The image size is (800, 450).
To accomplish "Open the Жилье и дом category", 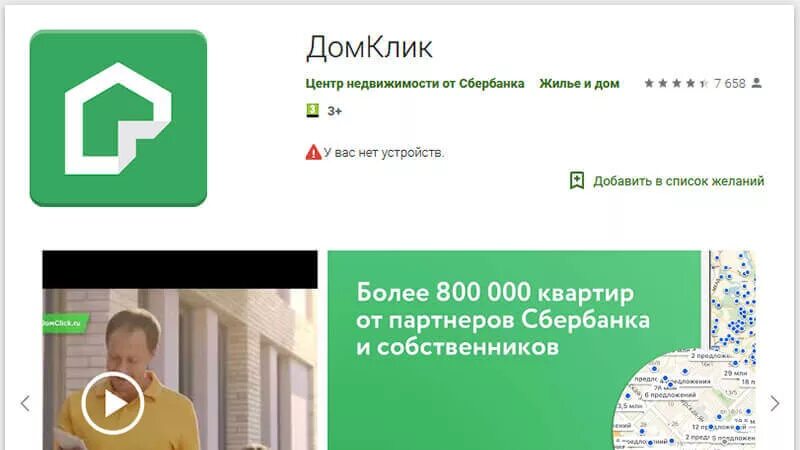I will point(579,84).
